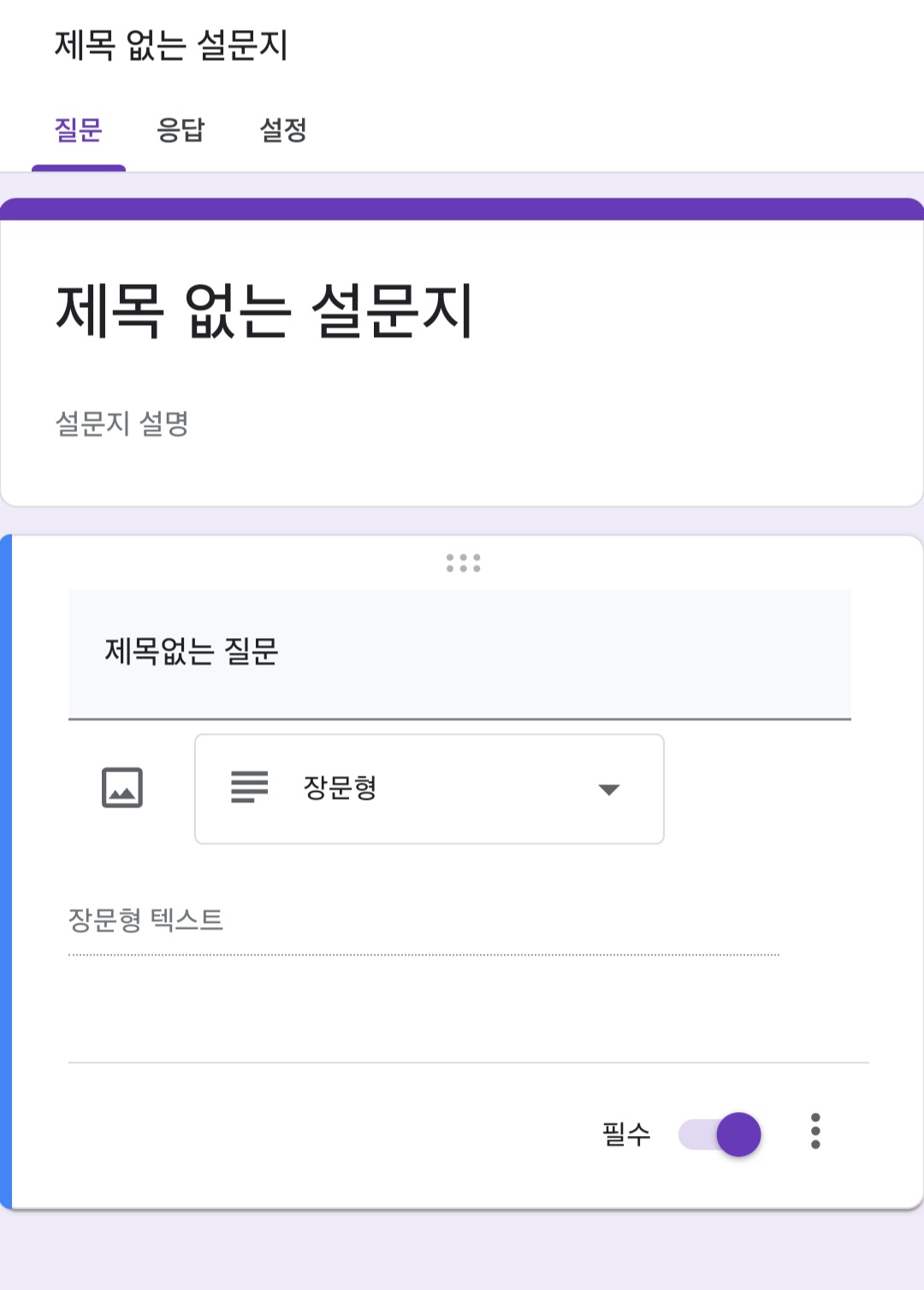Switch to the 응답 tab
Screen dimensions: 924x1290
[x=181, y=130]
